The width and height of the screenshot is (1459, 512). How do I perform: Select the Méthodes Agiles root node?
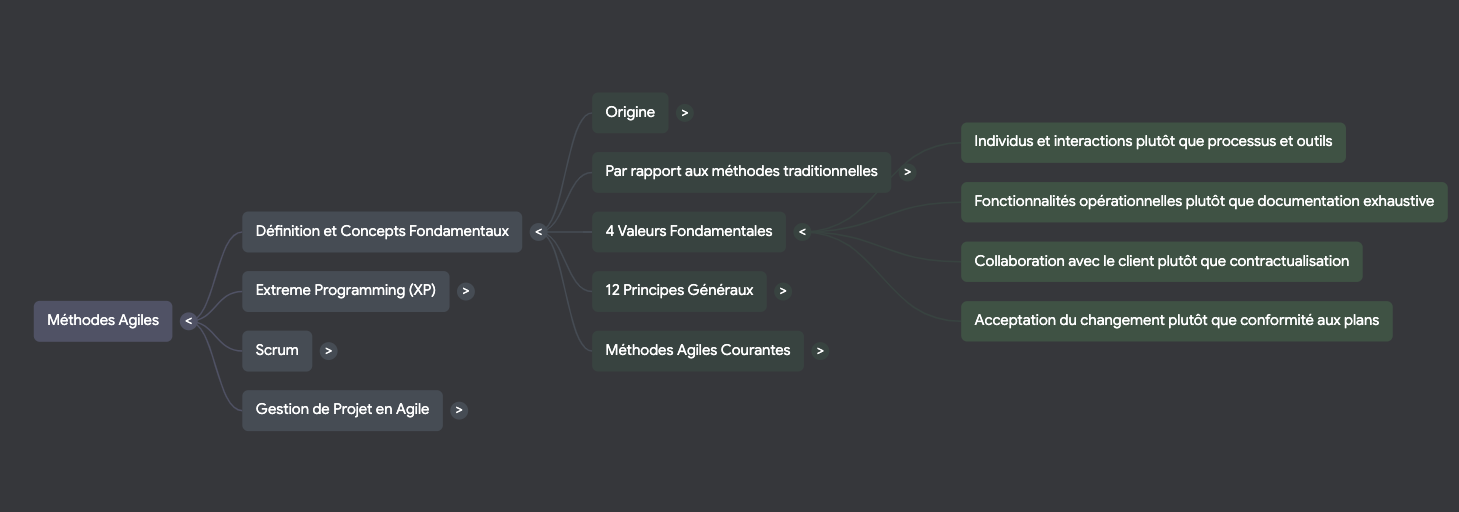(x=103, y=321)
